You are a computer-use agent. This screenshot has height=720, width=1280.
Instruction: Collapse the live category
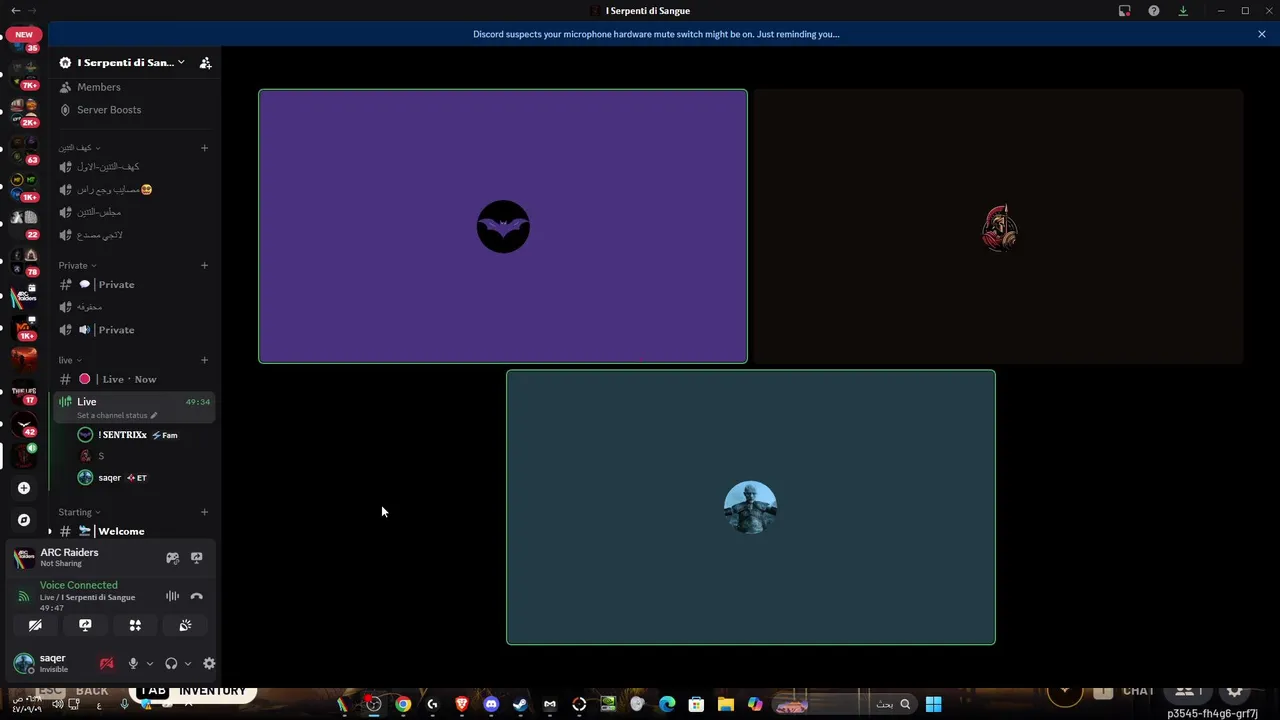[x=70, y=360]
